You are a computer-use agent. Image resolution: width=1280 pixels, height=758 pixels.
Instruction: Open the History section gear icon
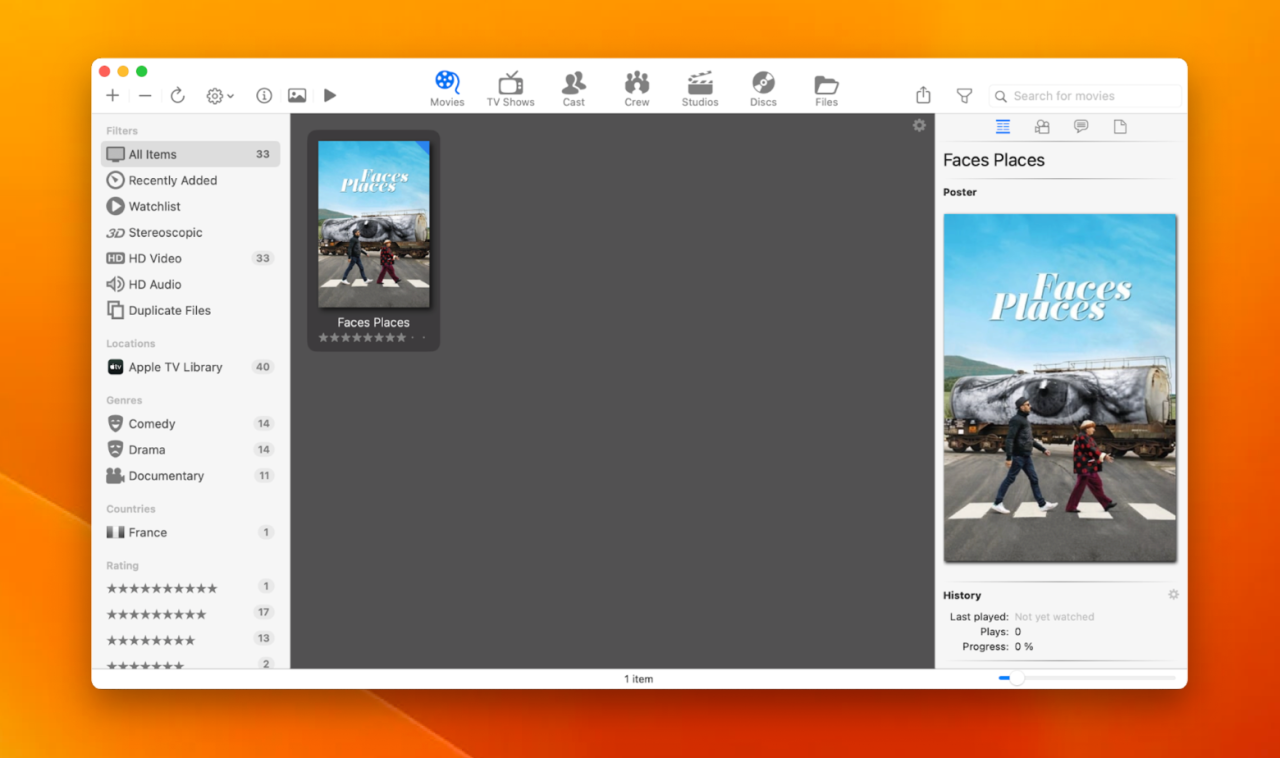pyautogui.click(x=1173, y=595)
